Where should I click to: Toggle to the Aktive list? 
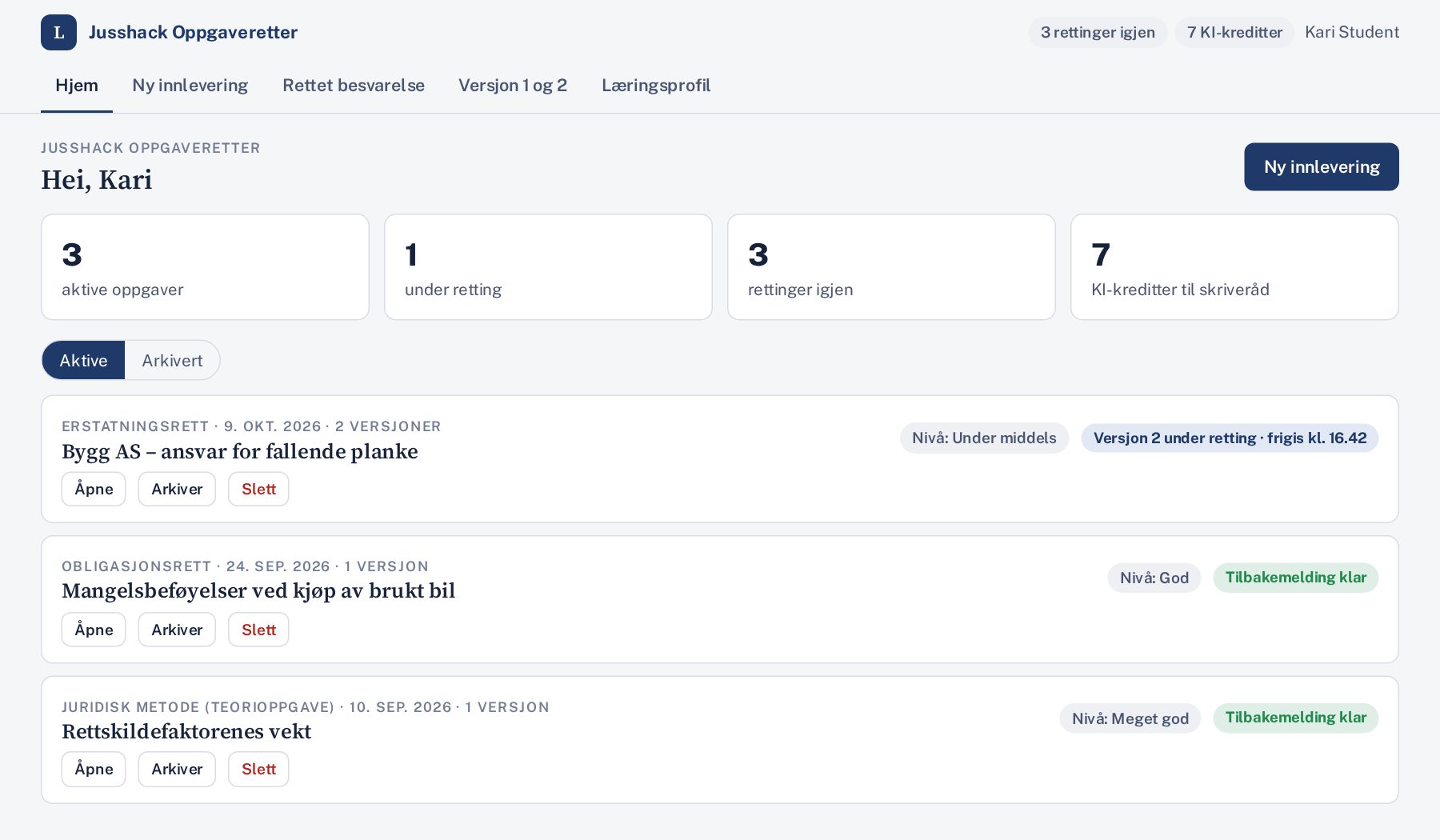click(83, 360)
